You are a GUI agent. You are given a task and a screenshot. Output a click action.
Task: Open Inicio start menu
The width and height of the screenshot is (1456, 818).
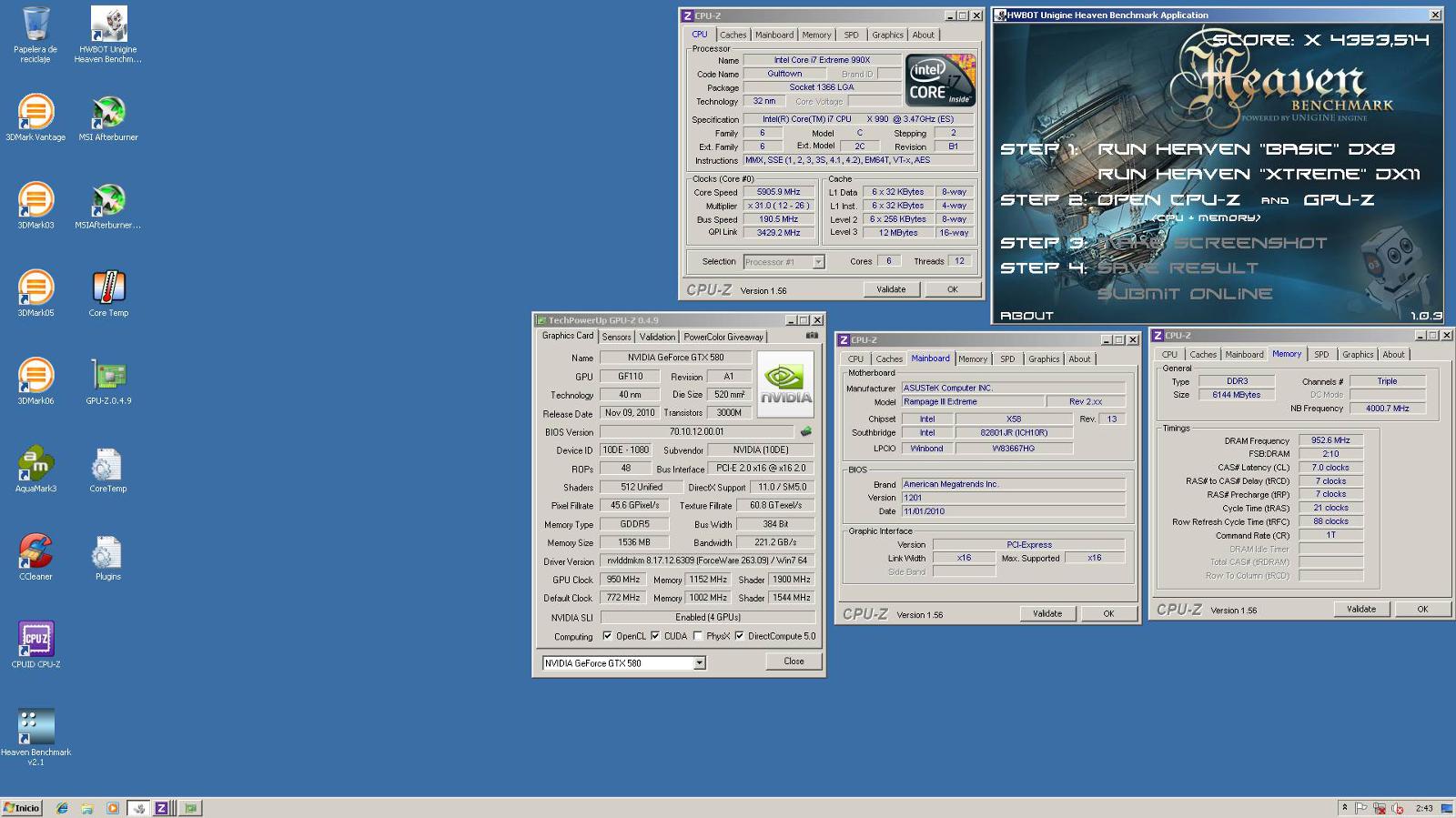pos(22,808)
